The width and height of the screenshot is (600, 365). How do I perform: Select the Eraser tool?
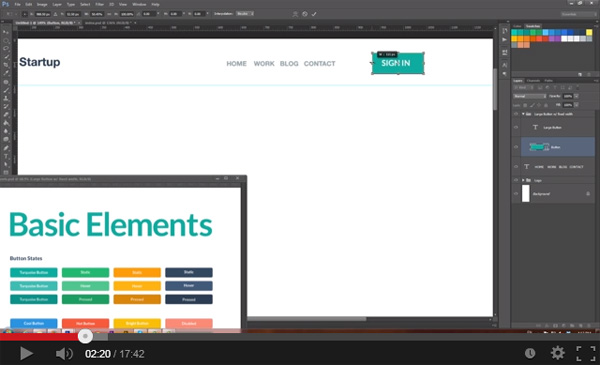coord(6,115)
